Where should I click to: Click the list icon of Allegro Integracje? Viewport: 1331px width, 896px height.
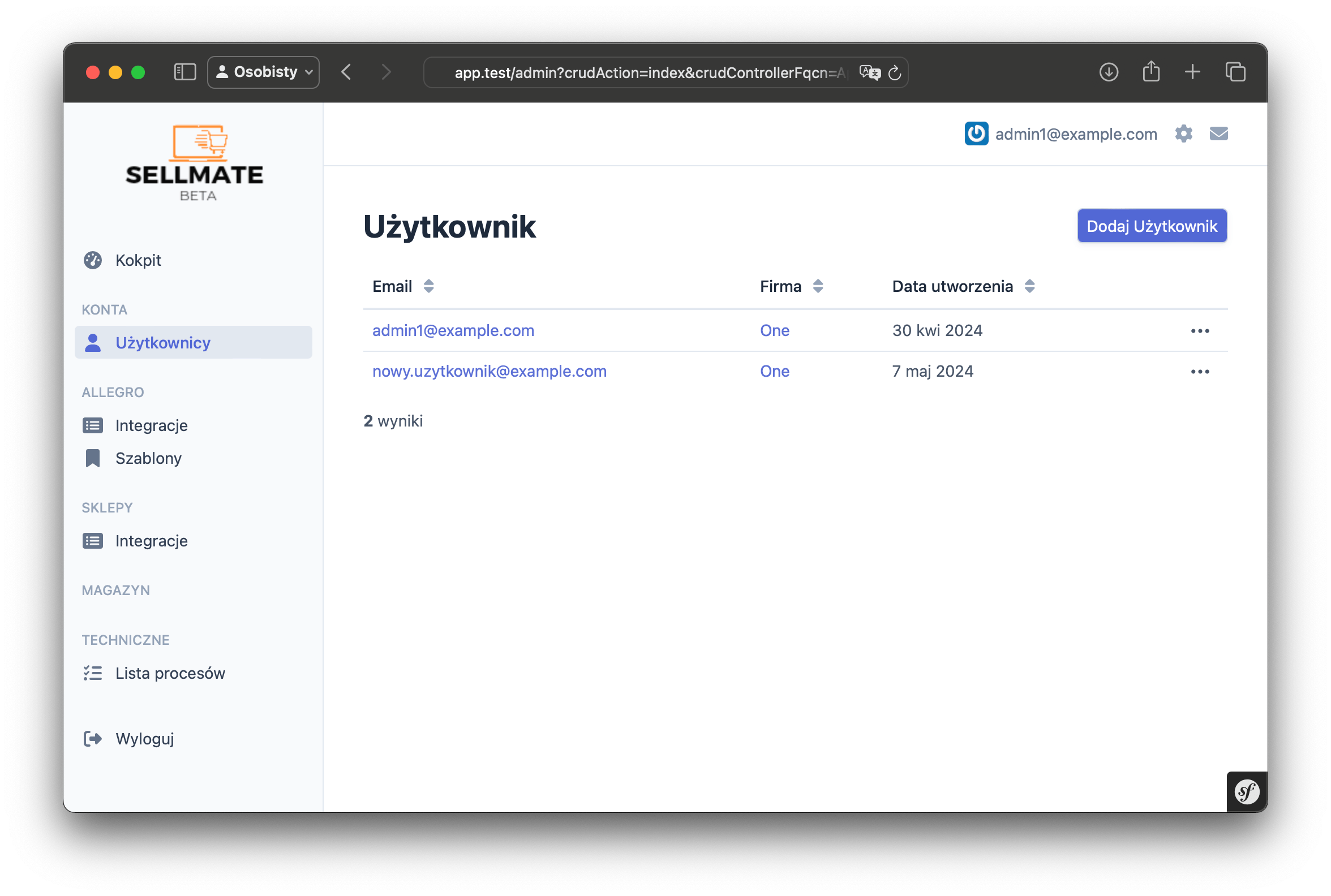pyautogui.click(x=93, y=425)
